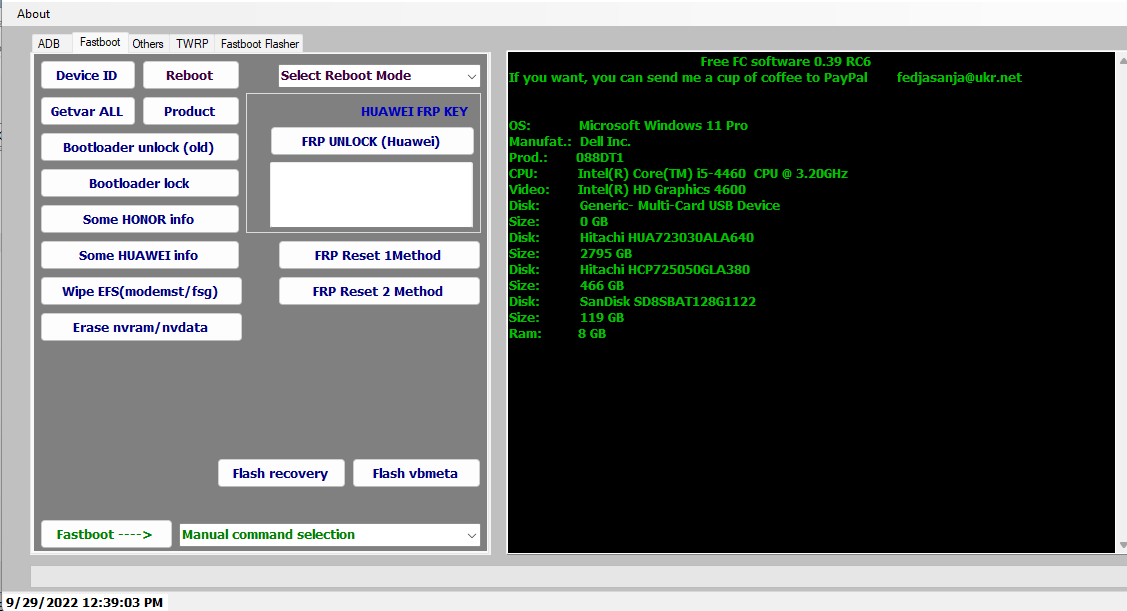The width and height of the screenshot is (1127, 611).
Task: Click Erase nvram/nvdata
Action: tap(141, 327)
